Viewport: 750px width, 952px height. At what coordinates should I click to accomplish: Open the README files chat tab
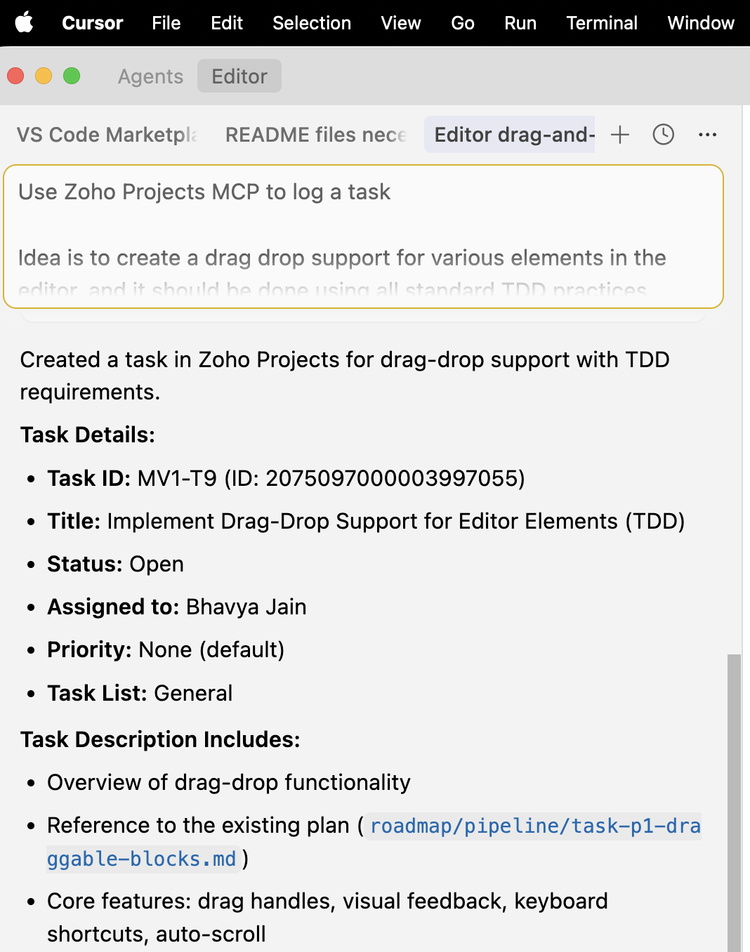click(316, 135)
